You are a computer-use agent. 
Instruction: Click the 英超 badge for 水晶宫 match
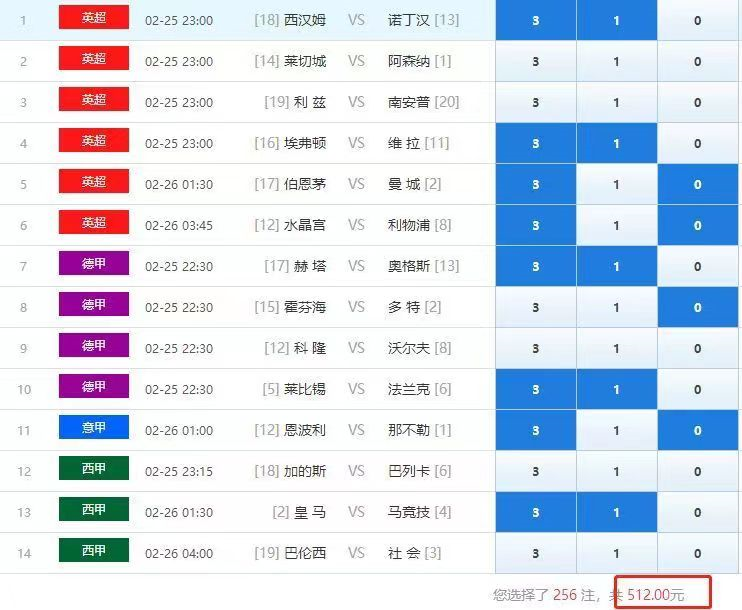click(94, 222)
